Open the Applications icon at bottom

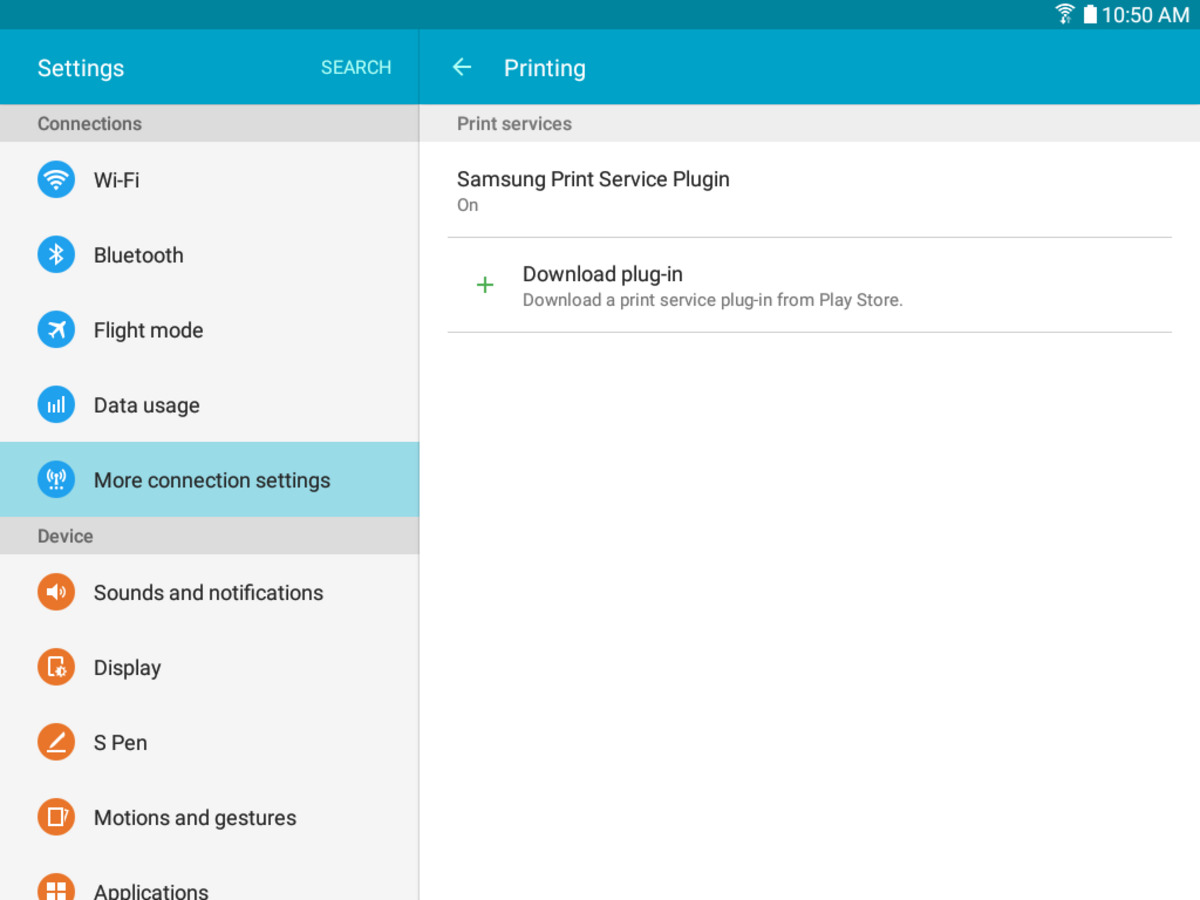click(56, 888)
